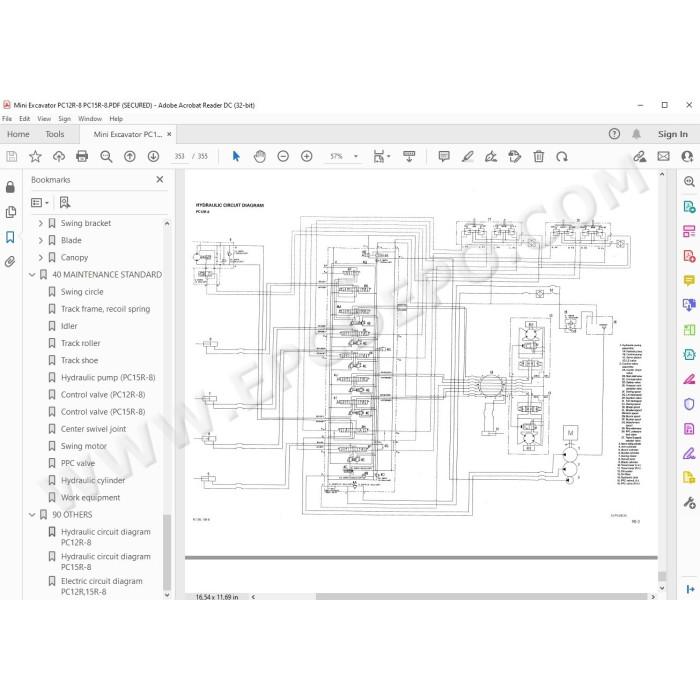Expand the Canopy bookmark

click(x=41, y=258)
